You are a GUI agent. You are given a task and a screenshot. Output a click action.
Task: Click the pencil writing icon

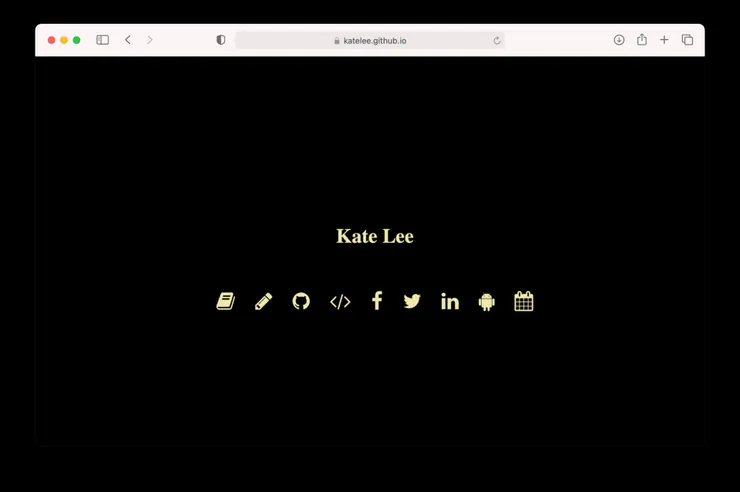tap(263, 301)
